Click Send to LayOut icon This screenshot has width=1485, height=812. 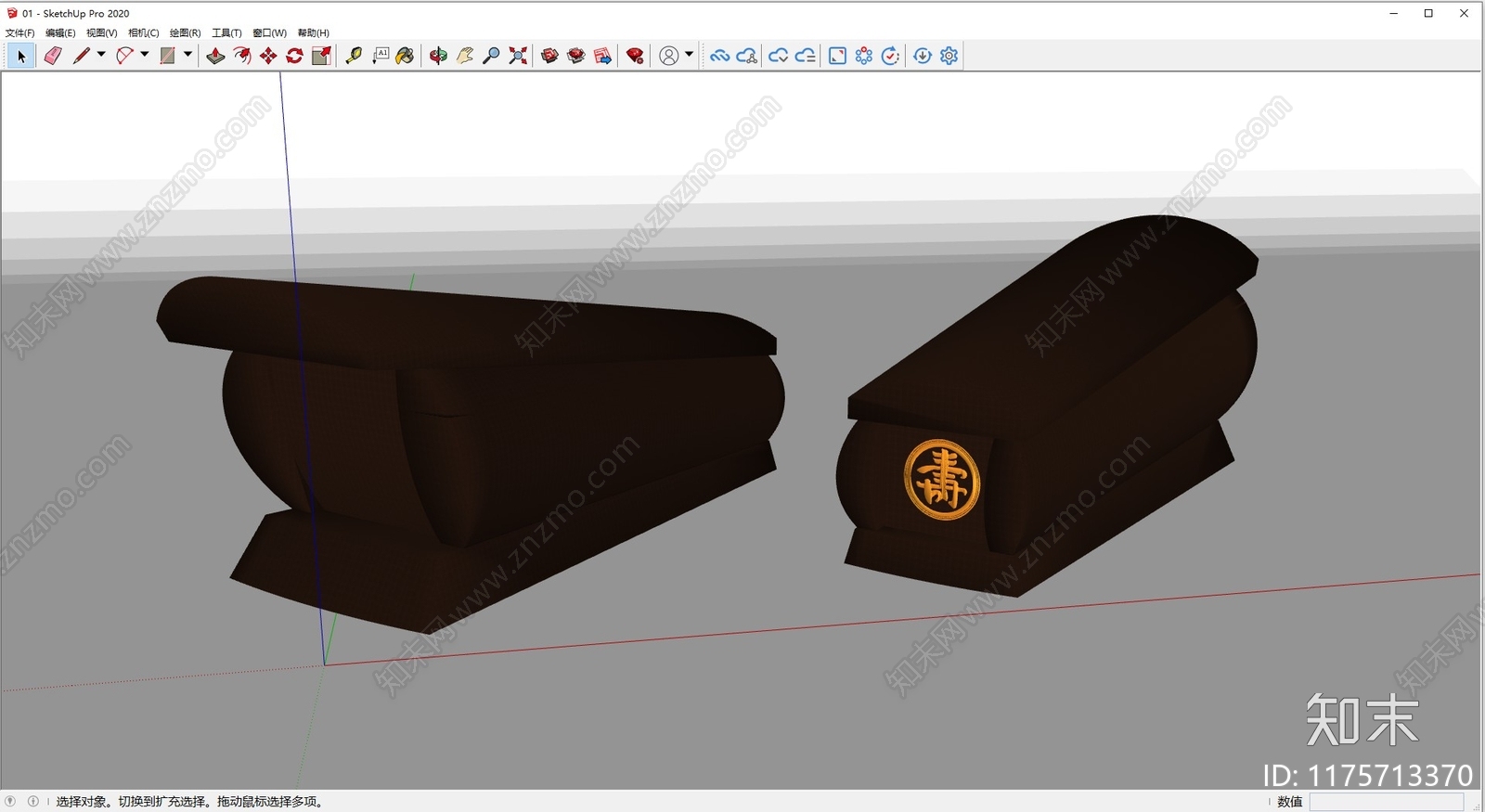(602, 57)
